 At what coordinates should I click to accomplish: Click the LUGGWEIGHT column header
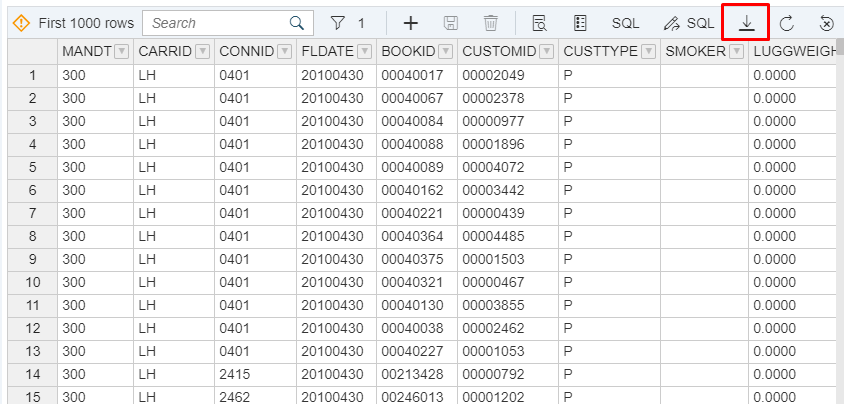coord(794,52)
